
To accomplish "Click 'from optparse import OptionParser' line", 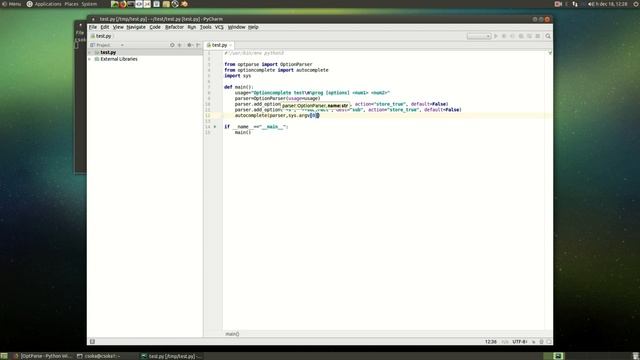I will coord(268,64).
